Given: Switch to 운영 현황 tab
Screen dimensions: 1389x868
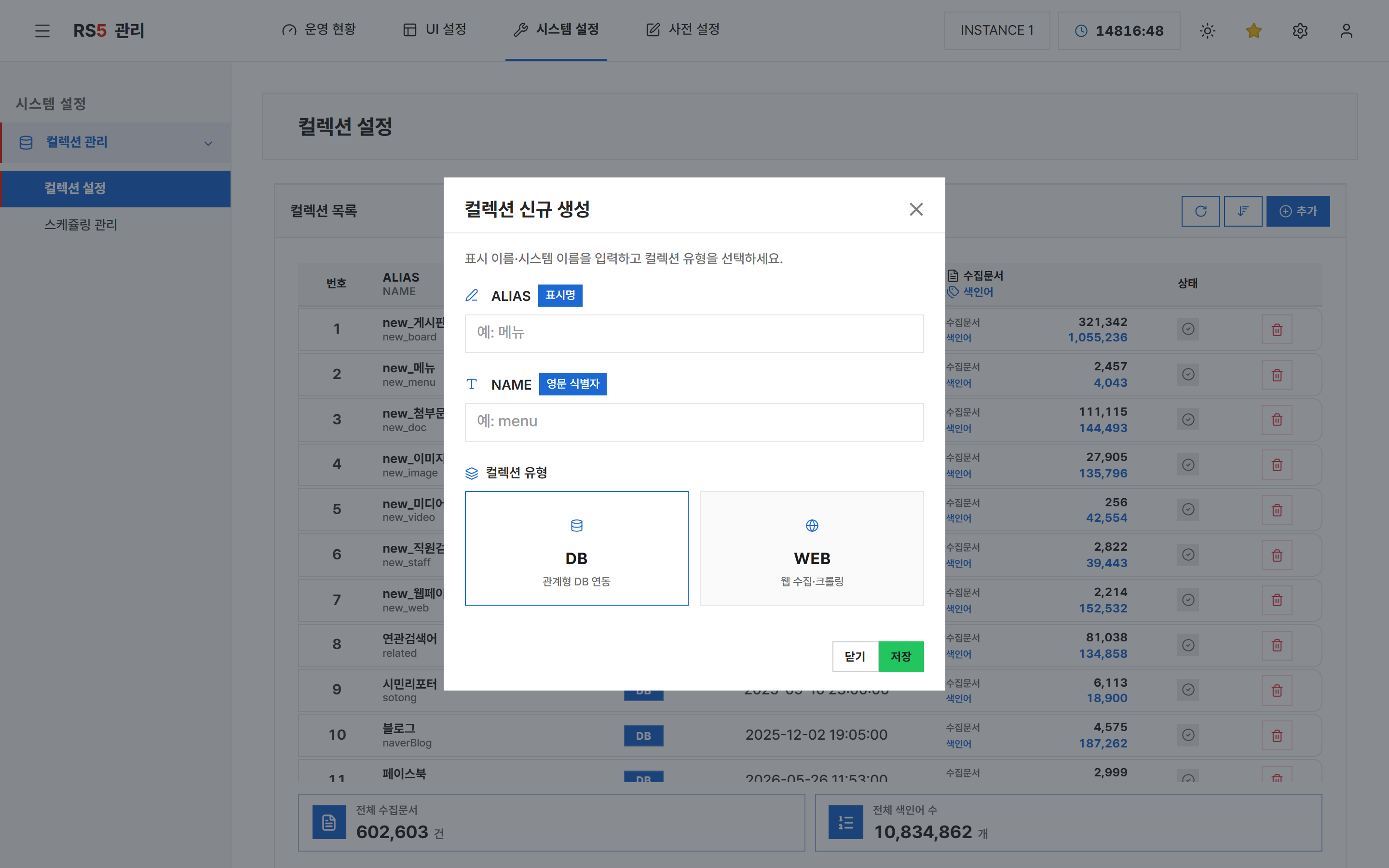Looking at the screenshot, I should [319, 29].
